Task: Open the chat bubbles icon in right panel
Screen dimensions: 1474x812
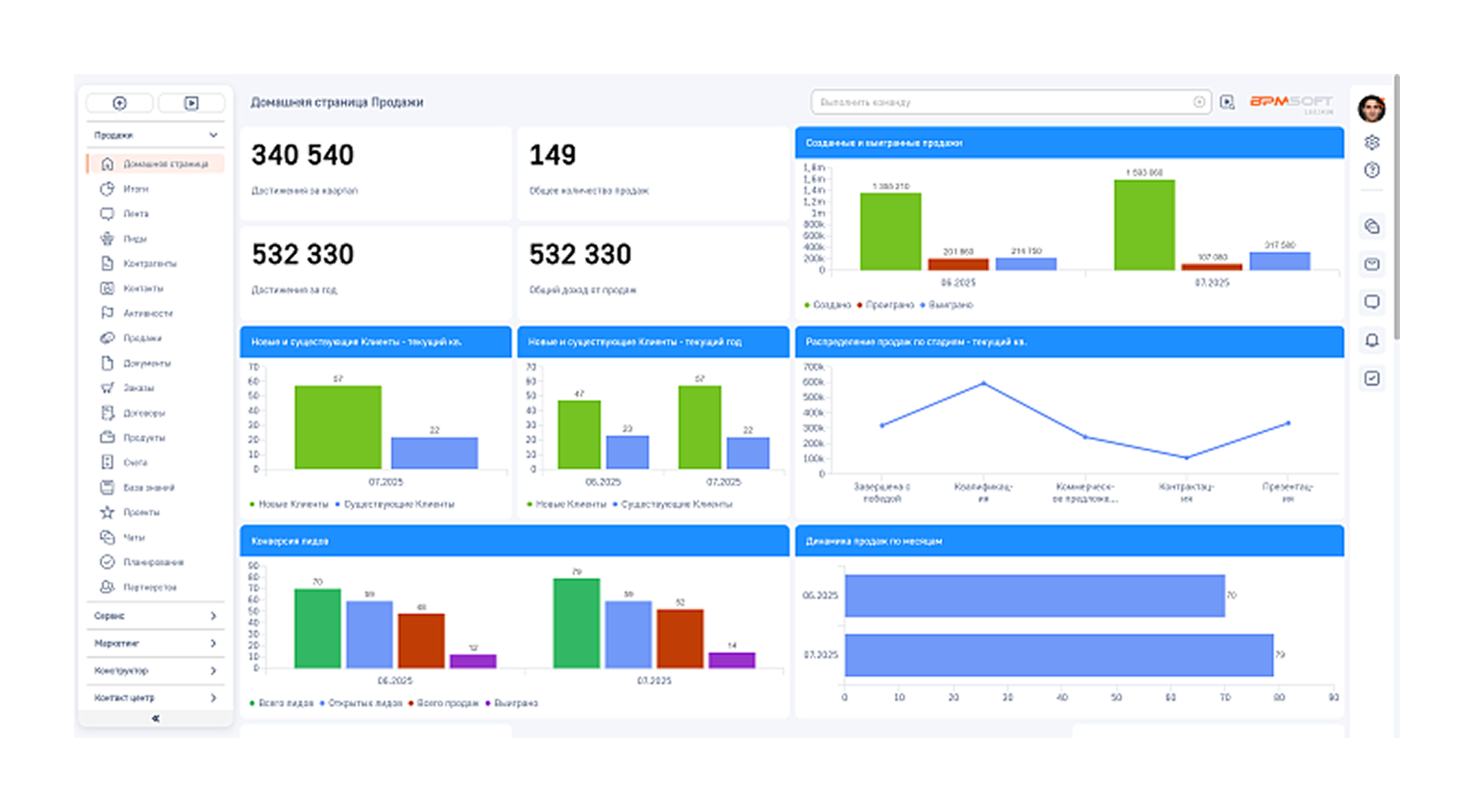Action: (x=1372, y=226)
